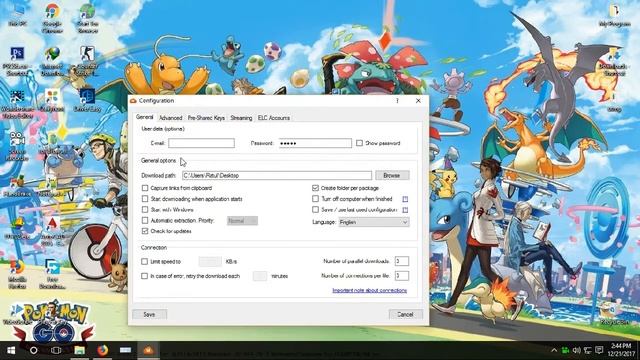Open the extraction Priority dropdown

pos(242,221)
